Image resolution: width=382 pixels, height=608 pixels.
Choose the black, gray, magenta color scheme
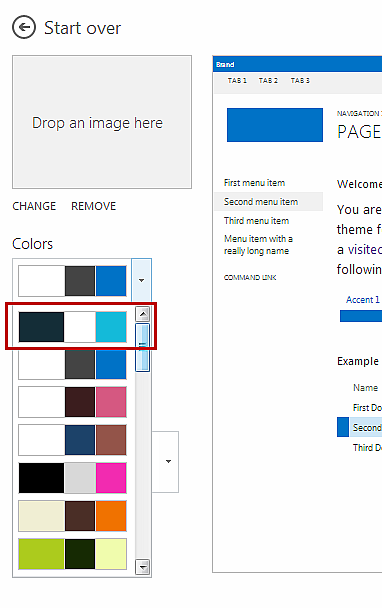[73, 478]
